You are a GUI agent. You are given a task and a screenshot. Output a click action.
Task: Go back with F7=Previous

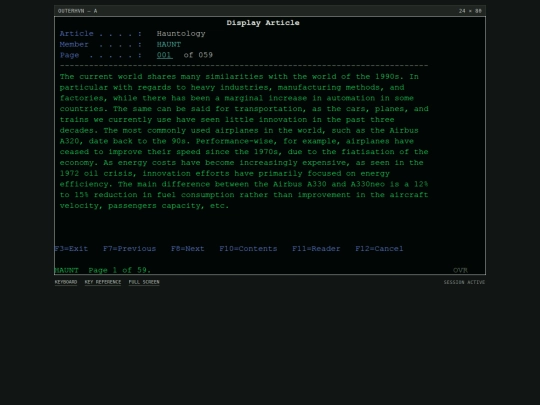point(129,249)
